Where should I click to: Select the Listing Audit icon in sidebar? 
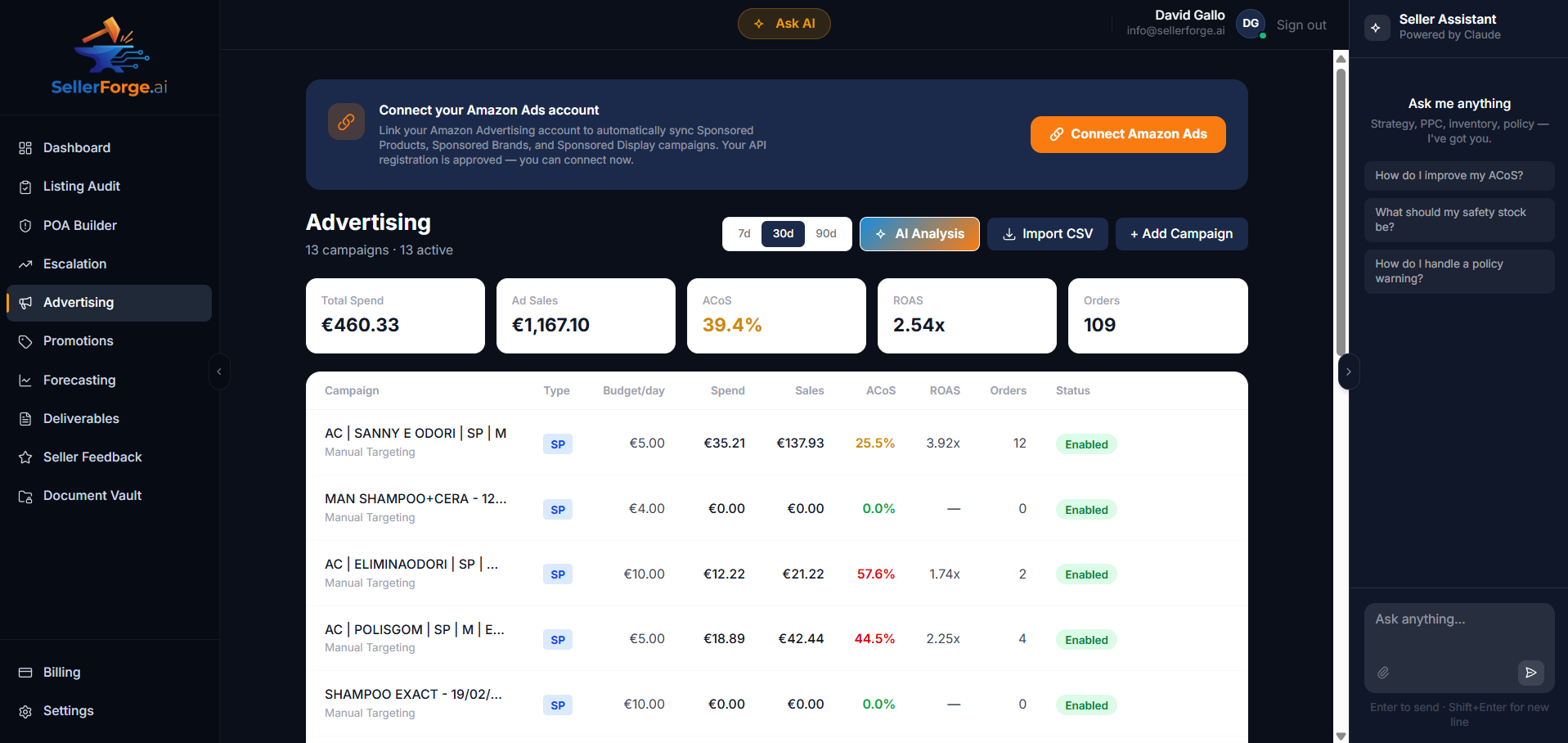tap(25, 186)
